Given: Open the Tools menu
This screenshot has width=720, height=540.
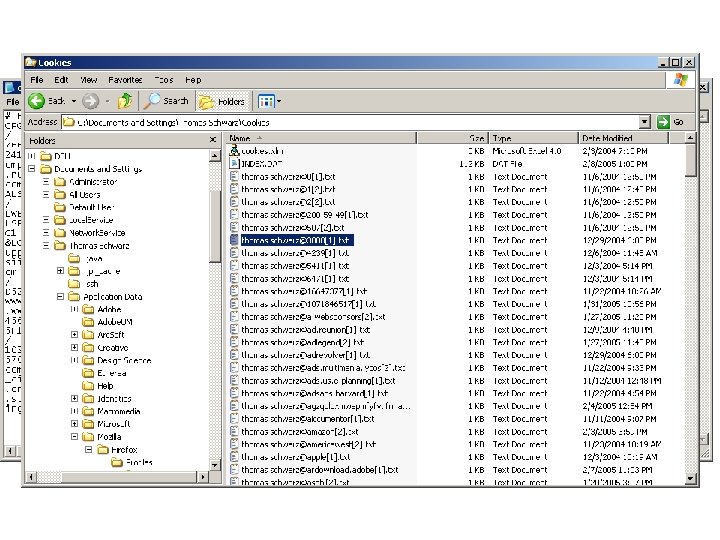Looking at the screenshot, I should click(163, 80).
